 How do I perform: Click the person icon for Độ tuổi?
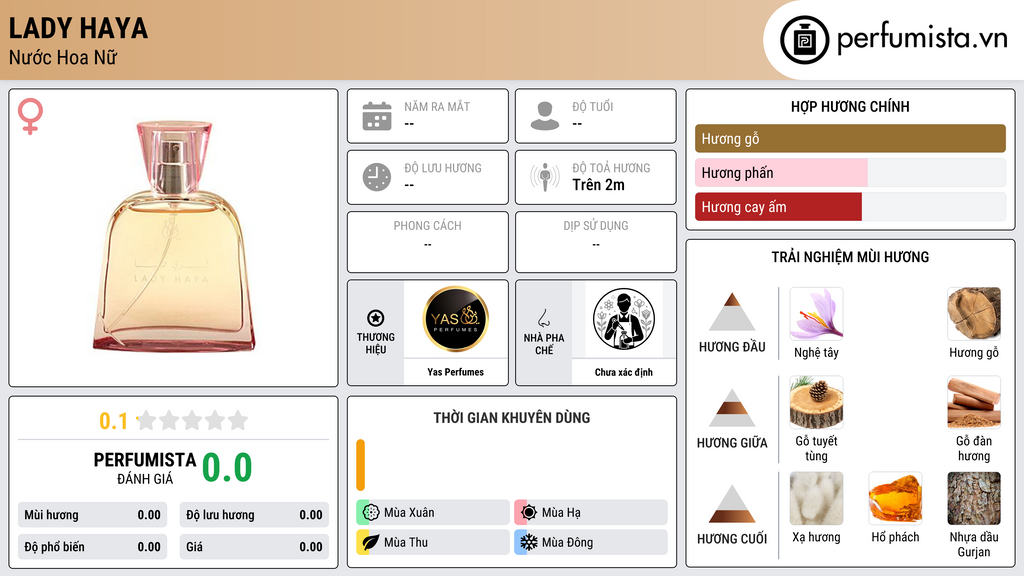tap(545, 116)
